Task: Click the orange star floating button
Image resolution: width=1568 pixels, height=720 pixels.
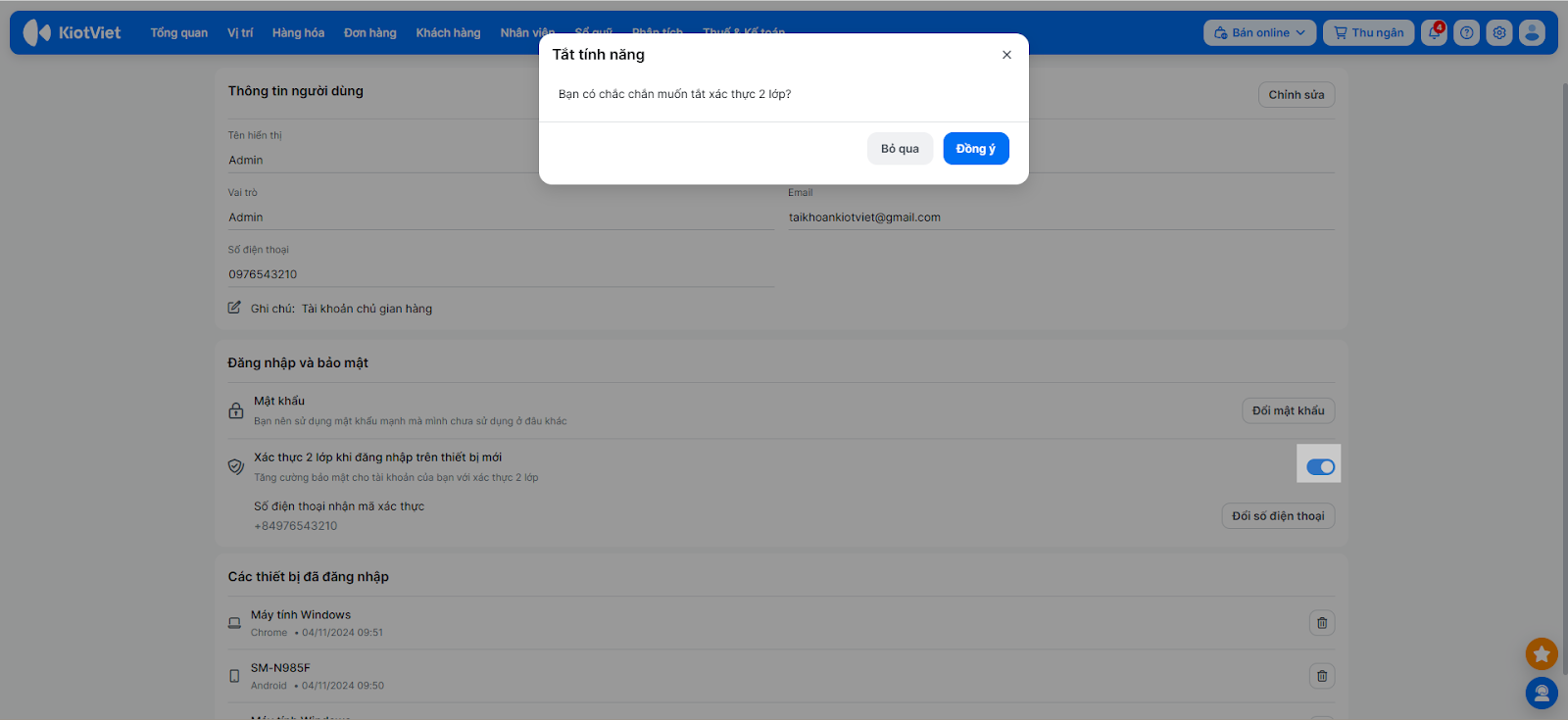Action: (x=1542, y=653)
